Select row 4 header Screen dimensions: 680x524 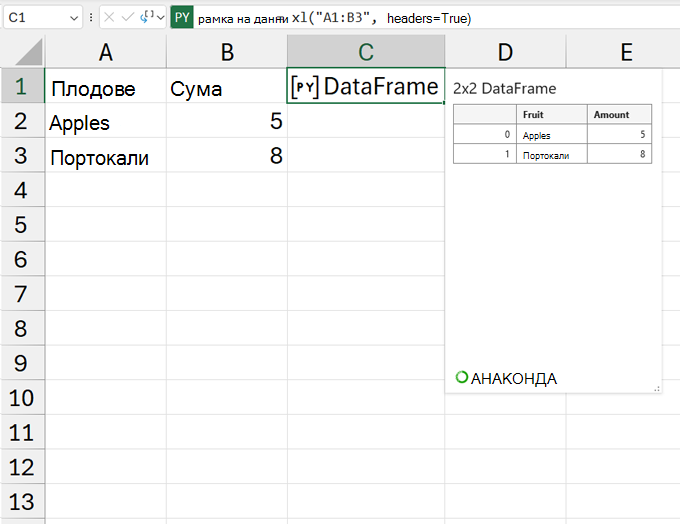(22, 190)
